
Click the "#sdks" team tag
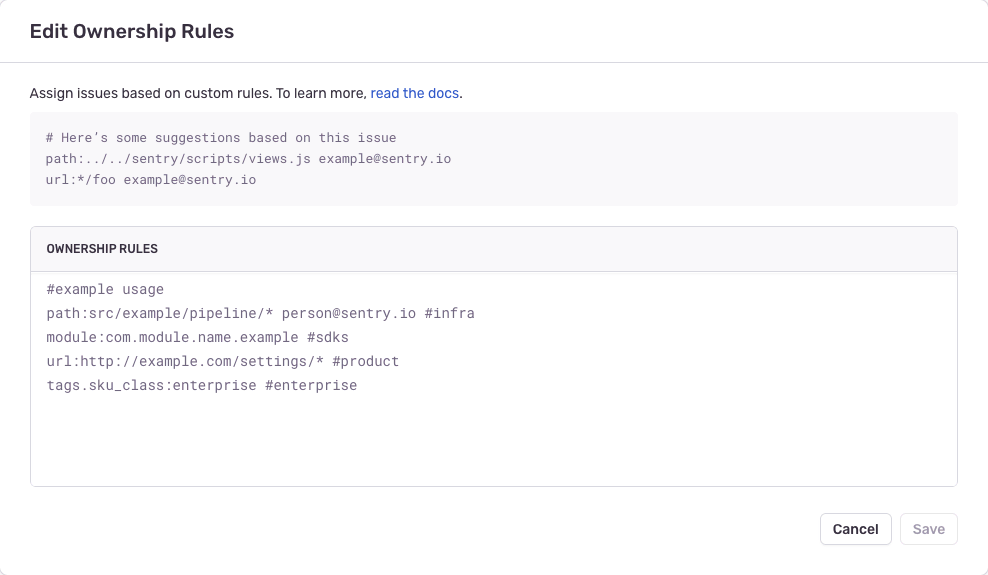pyautogui.click(x=328, y=338)
